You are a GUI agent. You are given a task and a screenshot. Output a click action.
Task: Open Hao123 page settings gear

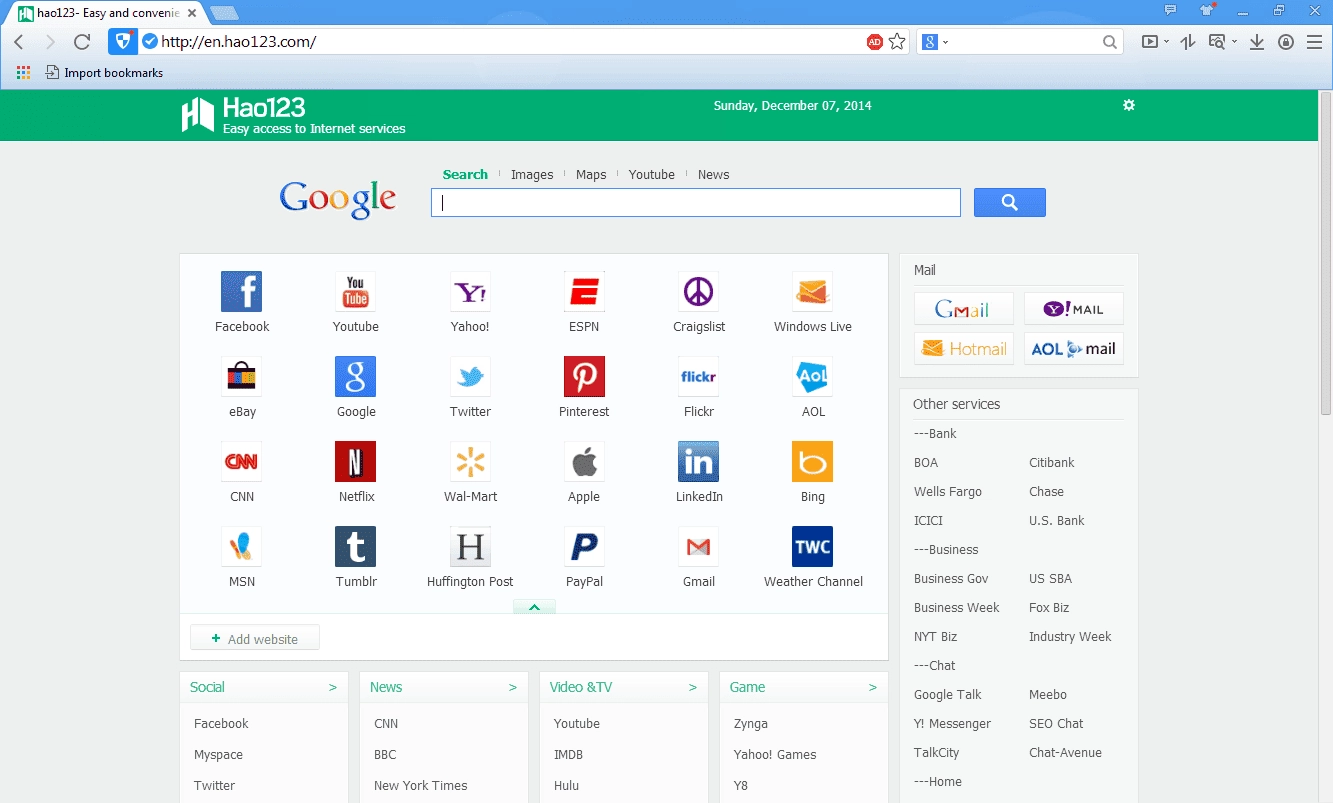(x=1129, y=105)
